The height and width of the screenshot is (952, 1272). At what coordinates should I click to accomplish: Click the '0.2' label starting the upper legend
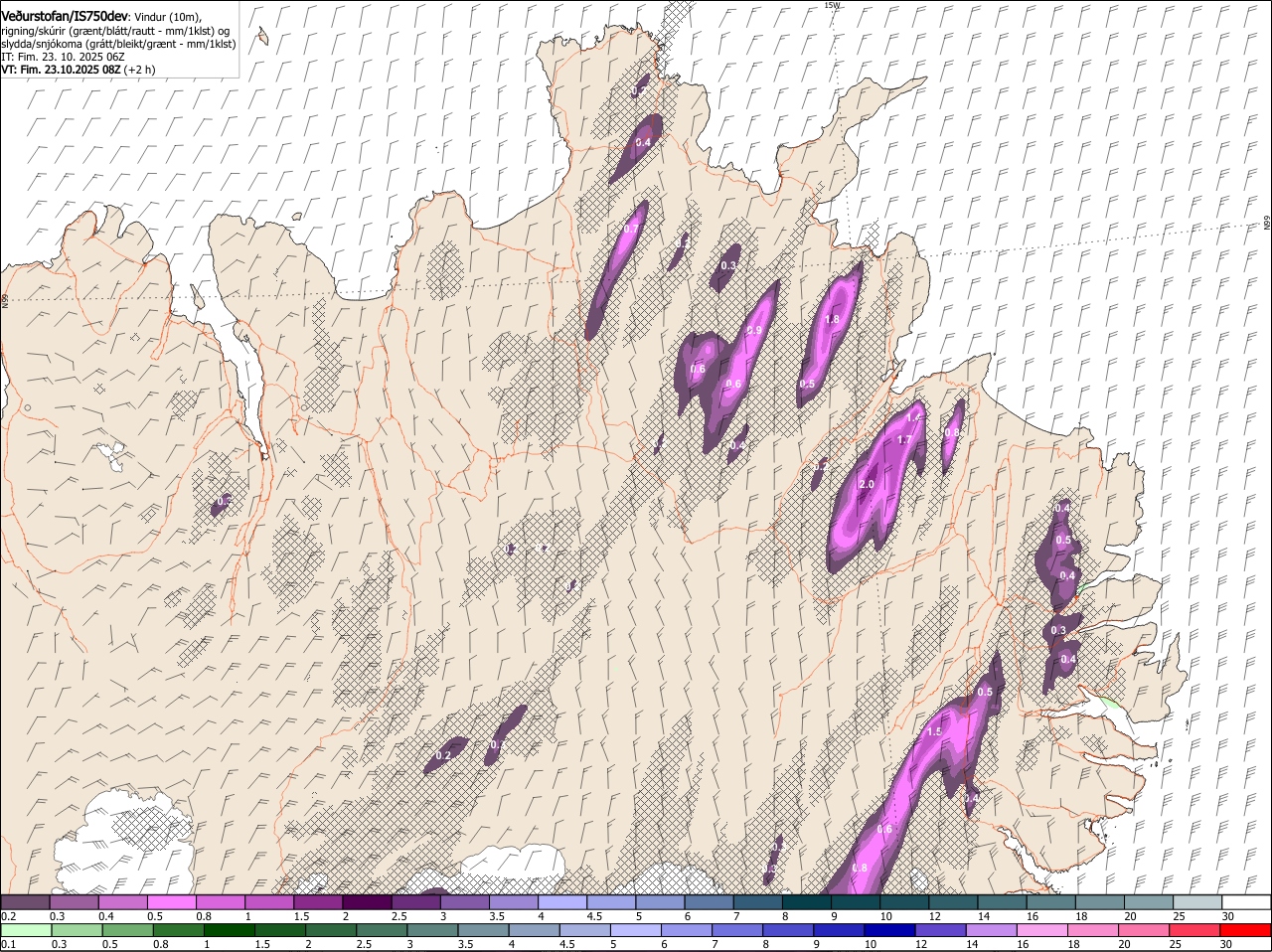click(x=8, y=916)
